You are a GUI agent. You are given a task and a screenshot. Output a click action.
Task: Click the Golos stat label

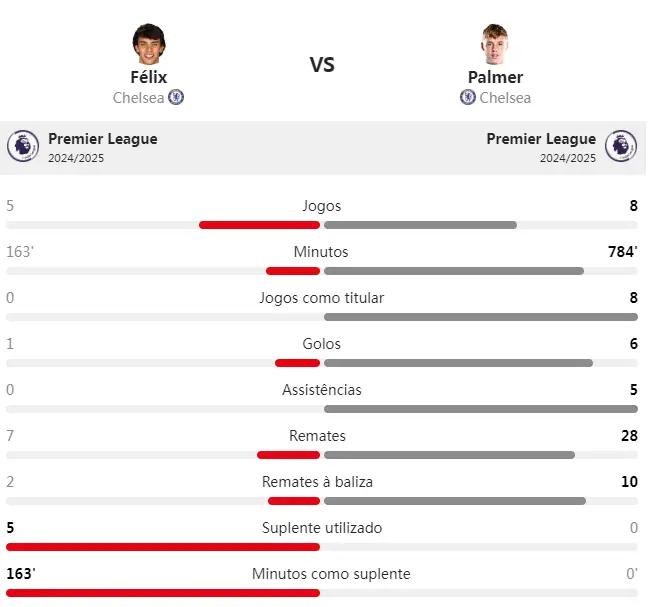point(322,344)
